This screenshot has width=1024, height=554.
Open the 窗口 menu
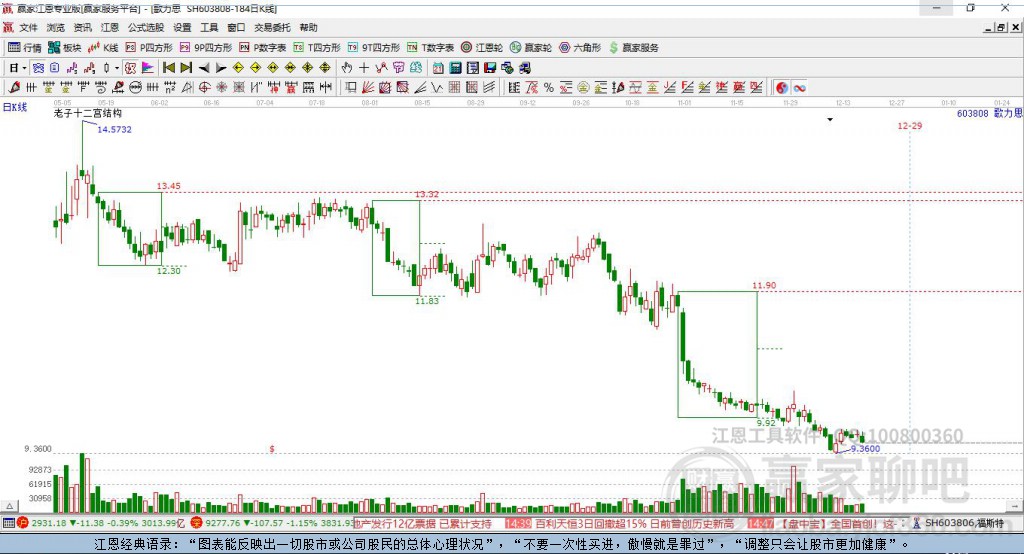(236, 27)
